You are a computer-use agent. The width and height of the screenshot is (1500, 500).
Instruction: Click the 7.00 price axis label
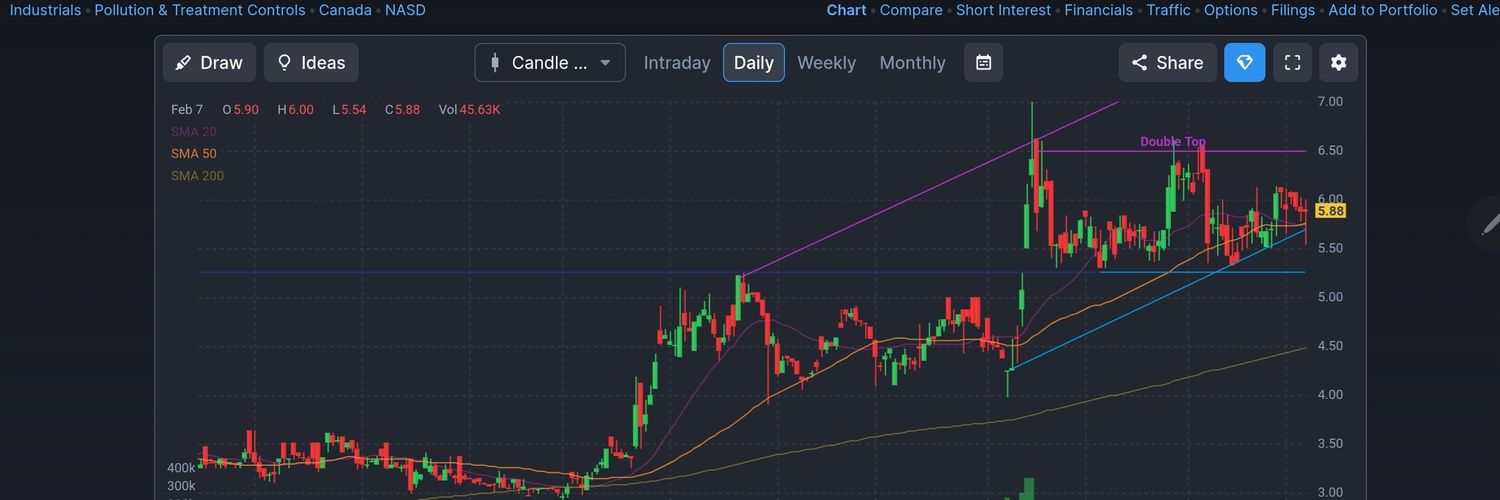pos(1330,102)
